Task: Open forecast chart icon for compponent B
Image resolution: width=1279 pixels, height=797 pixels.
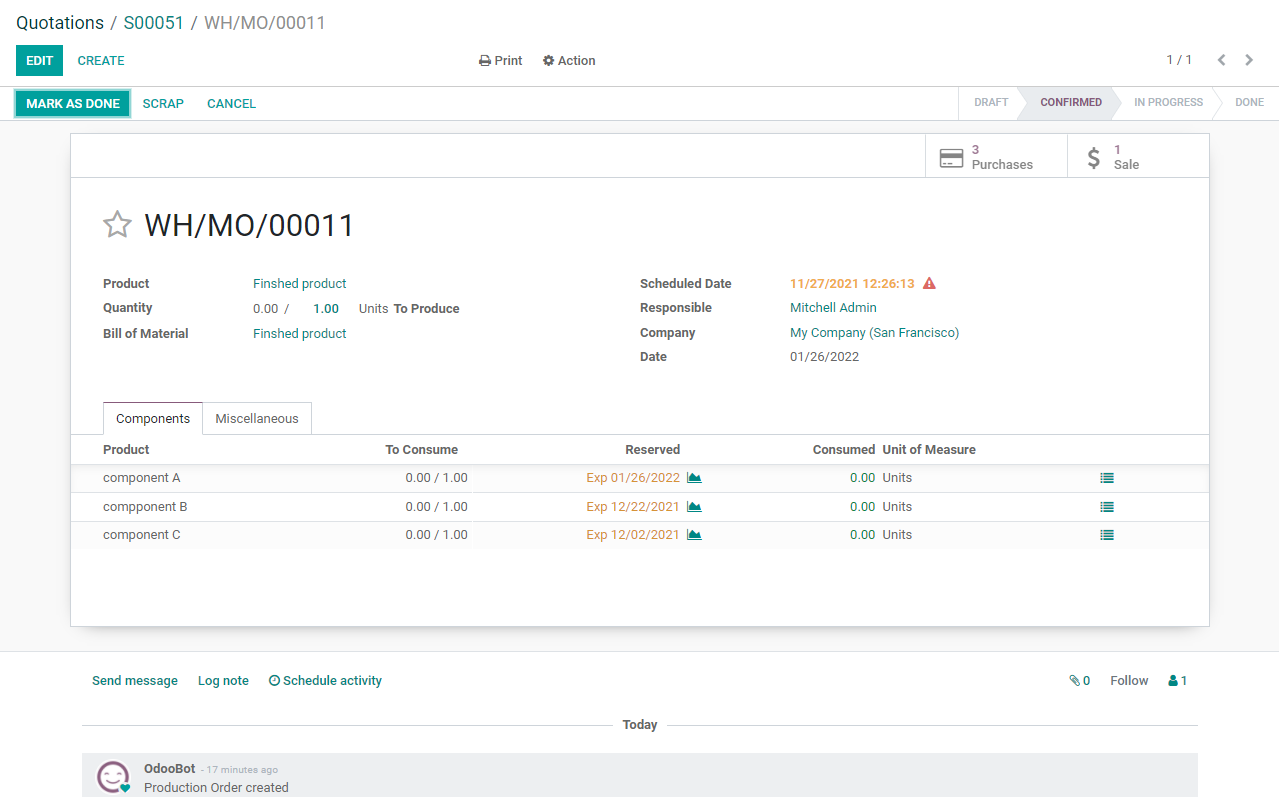Action: pyautogui.click(x=694, y=507)
